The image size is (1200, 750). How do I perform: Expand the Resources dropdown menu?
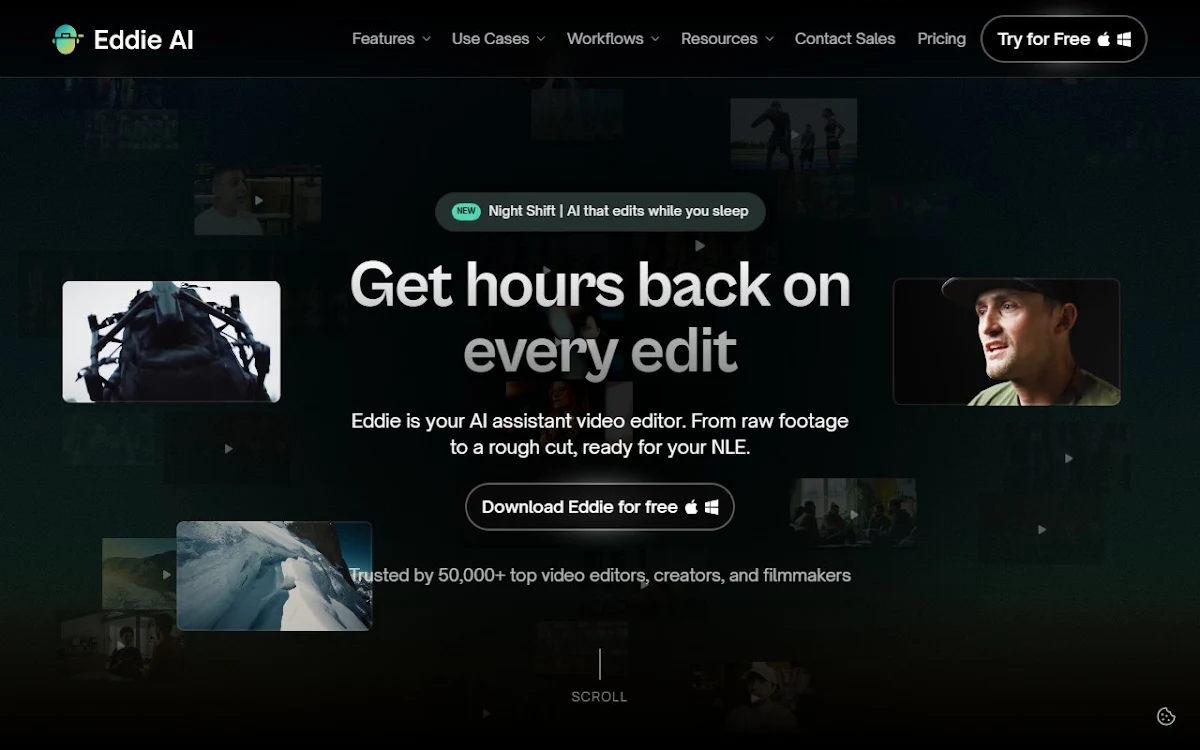click(727, 39)
